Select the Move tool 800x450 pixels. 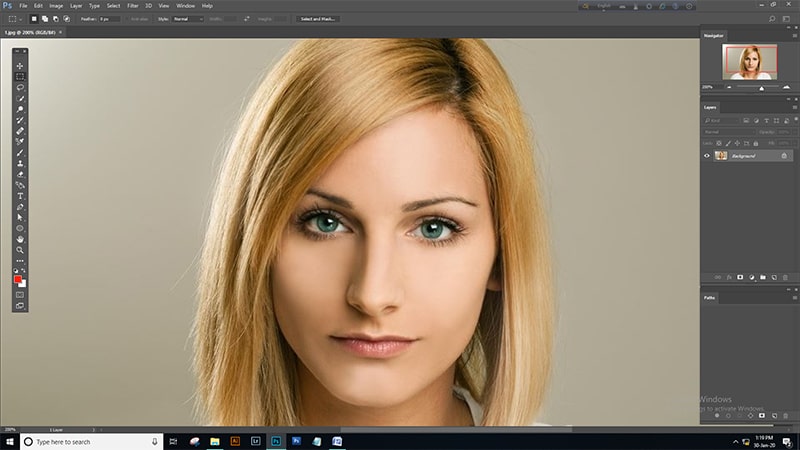click(20, 66)
